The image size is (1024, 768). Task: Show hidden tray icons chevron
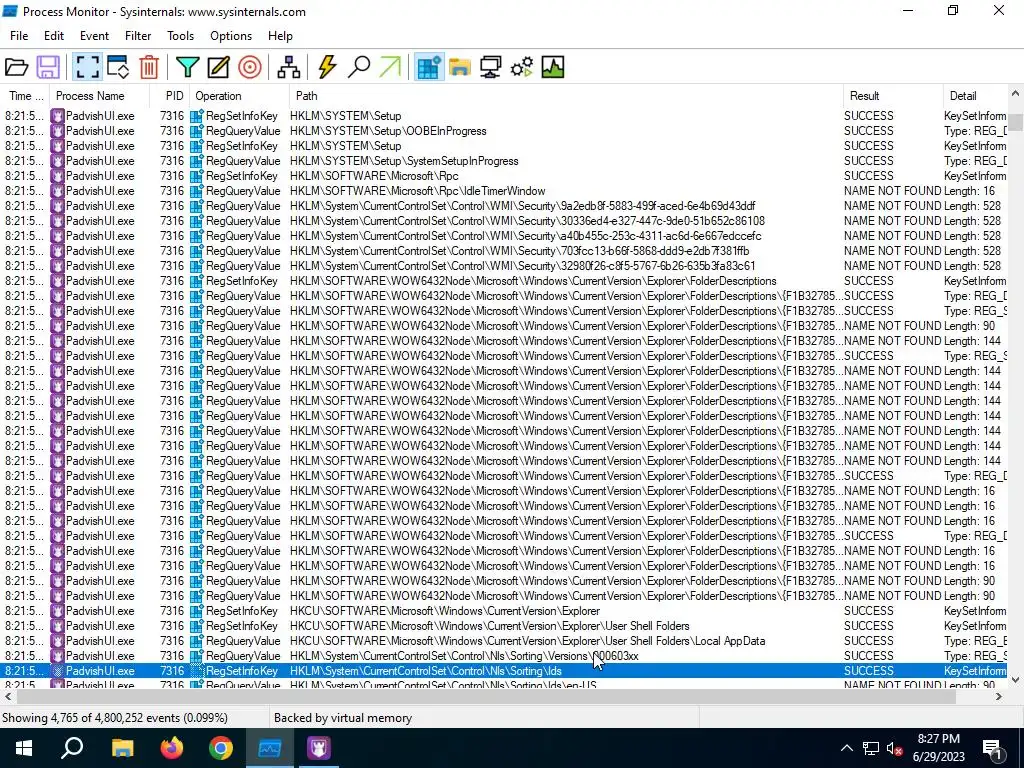[x=846, y=748]
